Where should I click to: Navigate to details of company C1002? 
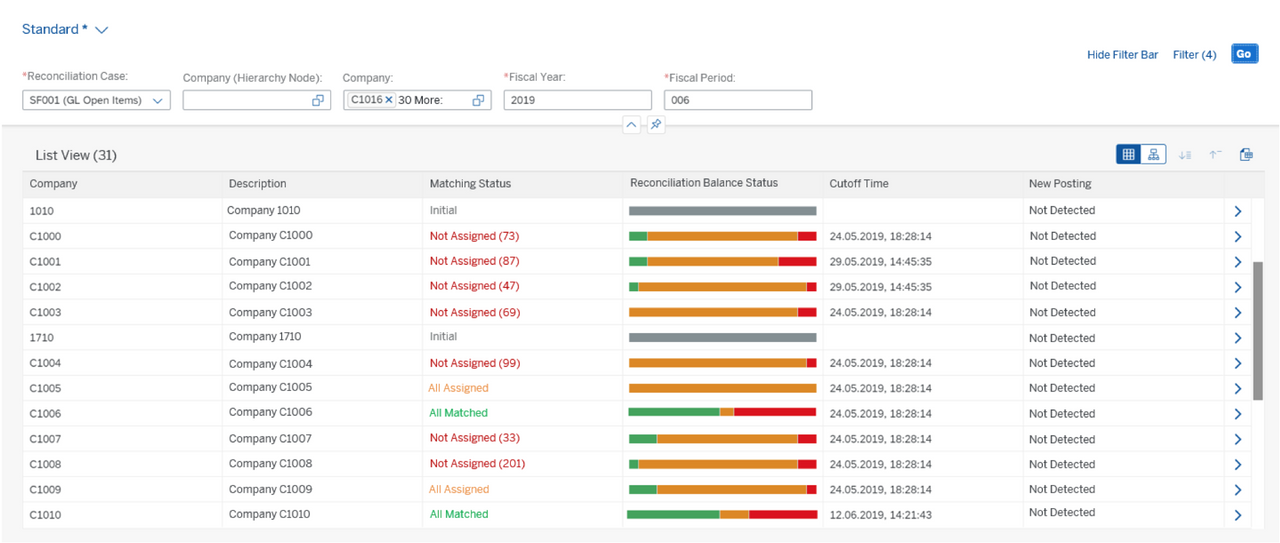click(x=1237, y=287)
